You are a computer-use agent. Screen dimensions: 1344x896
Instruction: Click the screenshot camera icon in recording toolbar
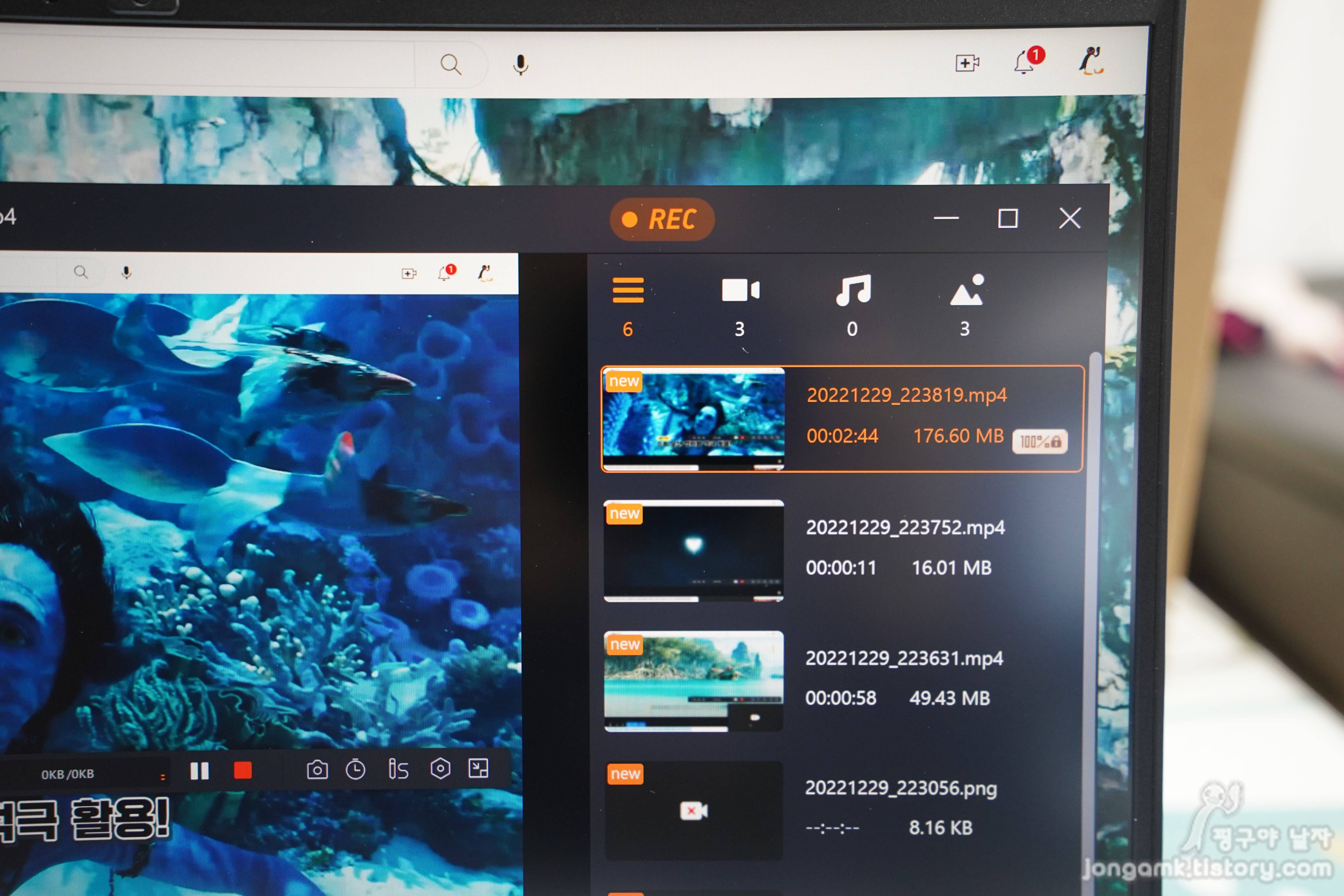tap(317, 770)
